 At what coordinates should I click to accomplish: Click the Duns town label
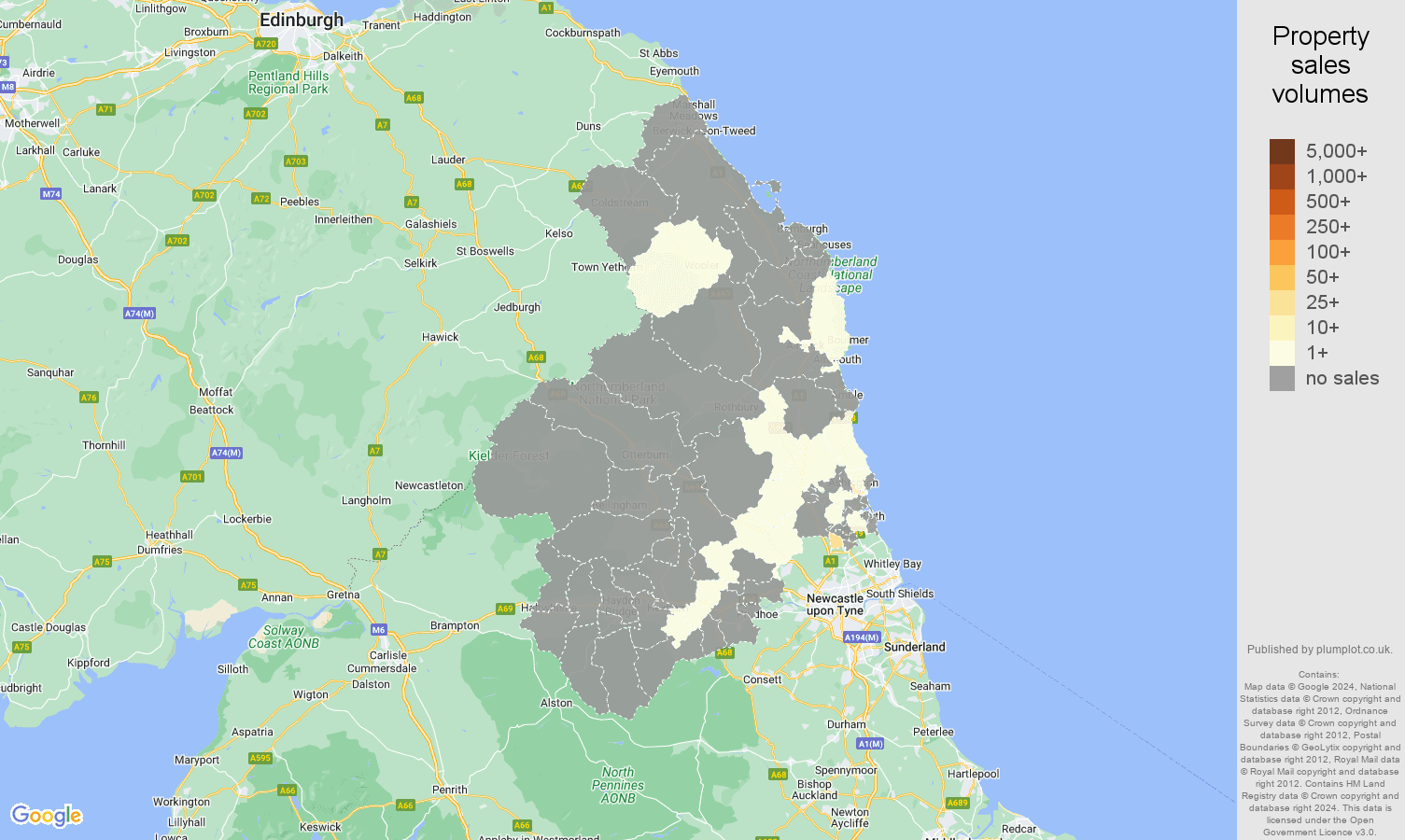point(588,126)
